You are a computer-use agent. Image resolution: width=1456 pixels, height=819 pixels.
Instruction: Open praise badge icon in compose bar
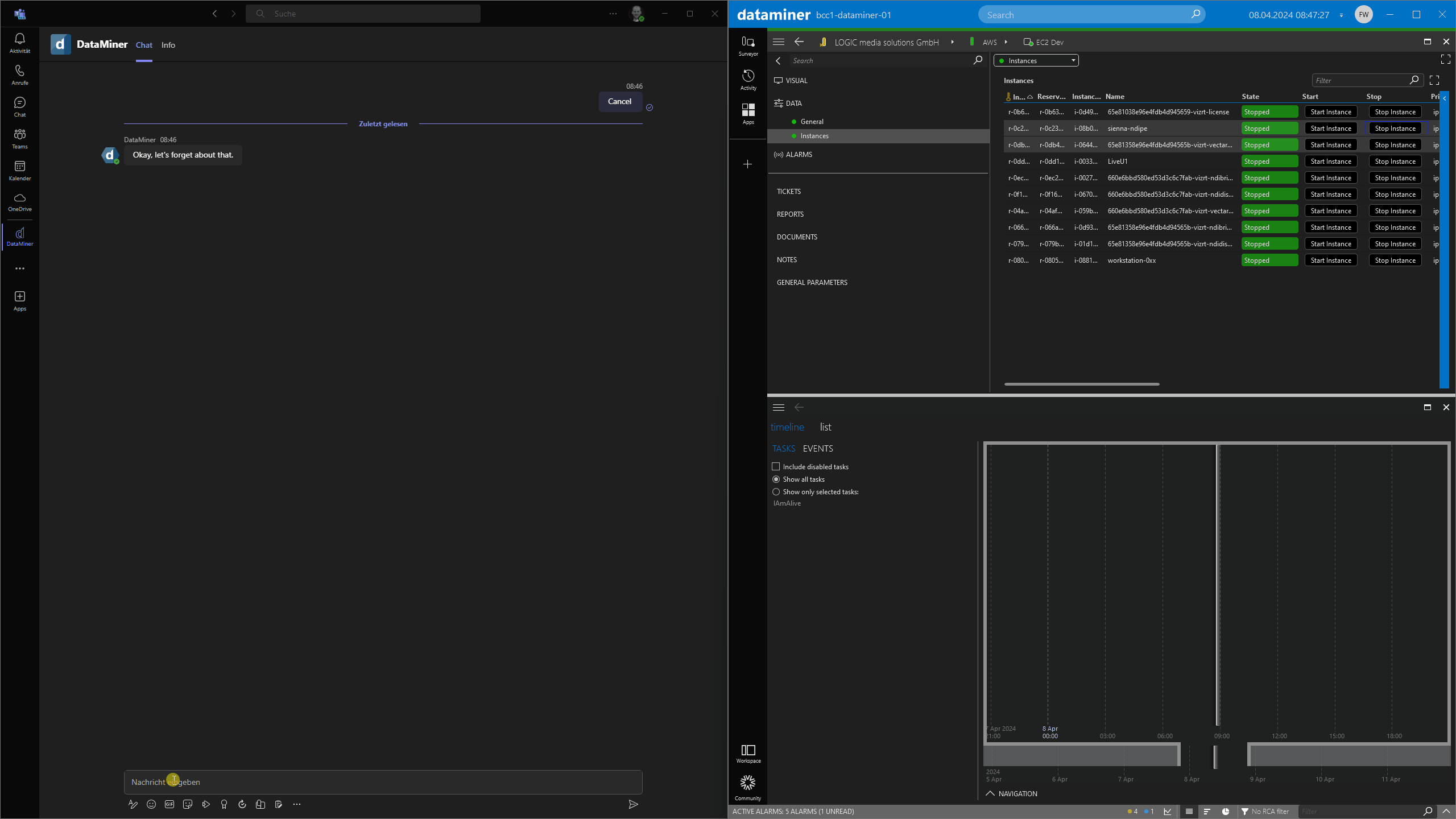click(x=224, y=804)
